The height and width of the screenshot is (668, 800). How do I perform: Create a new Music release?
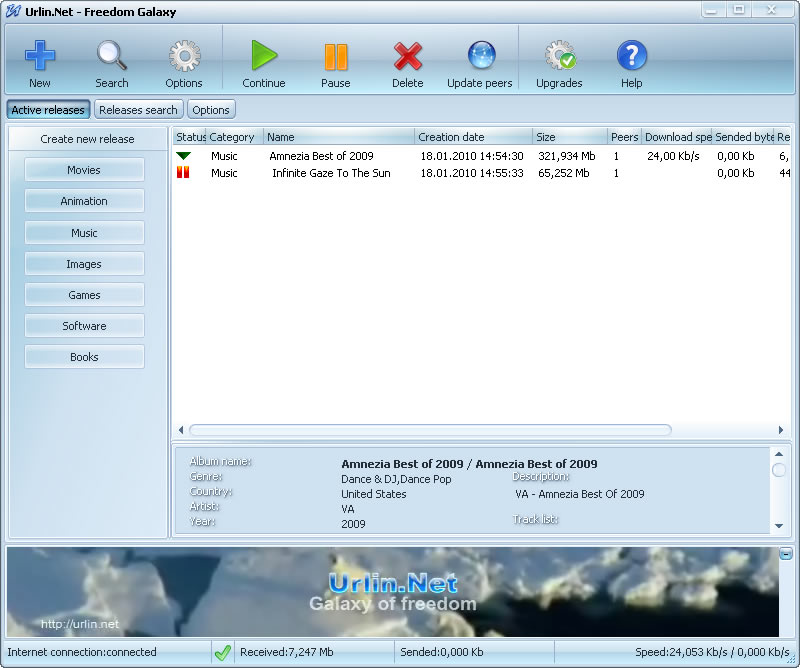click(84, 233)
